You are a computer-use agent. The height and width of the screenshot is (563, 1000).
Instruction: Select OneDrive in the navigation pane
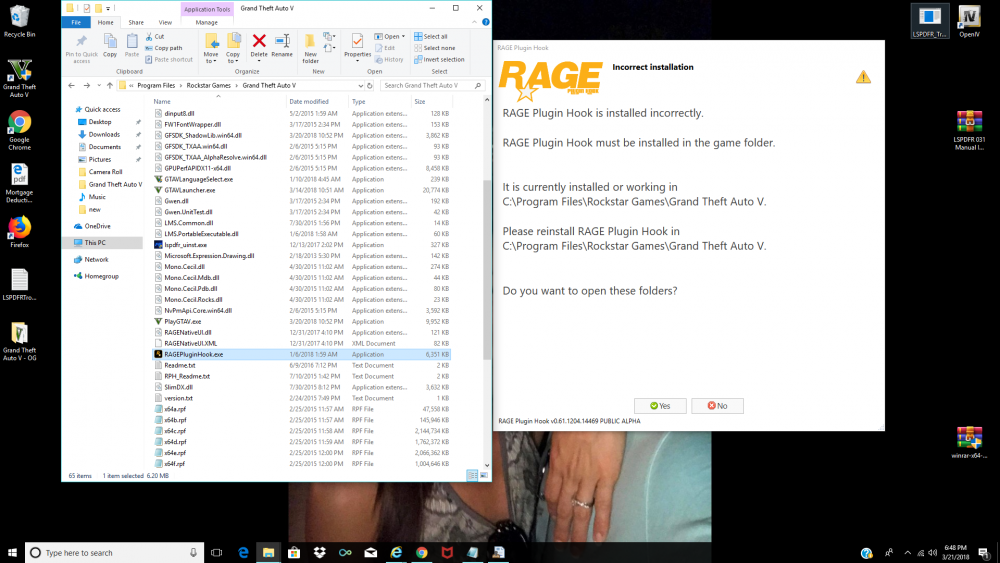pyautogui.click(x=98, y=226)
